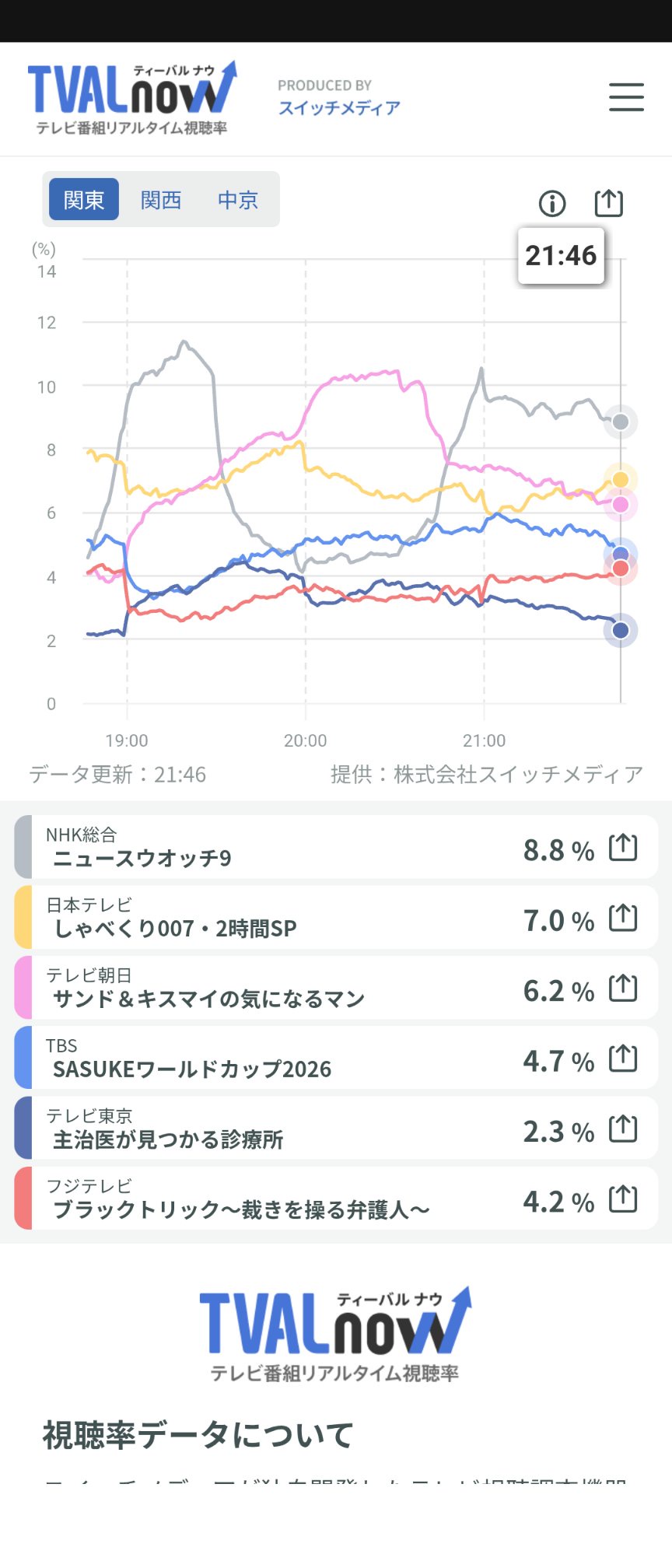Switch to the 関西 region tab
The width and height of the screenshot is (672, 1568).
point(161,200)
